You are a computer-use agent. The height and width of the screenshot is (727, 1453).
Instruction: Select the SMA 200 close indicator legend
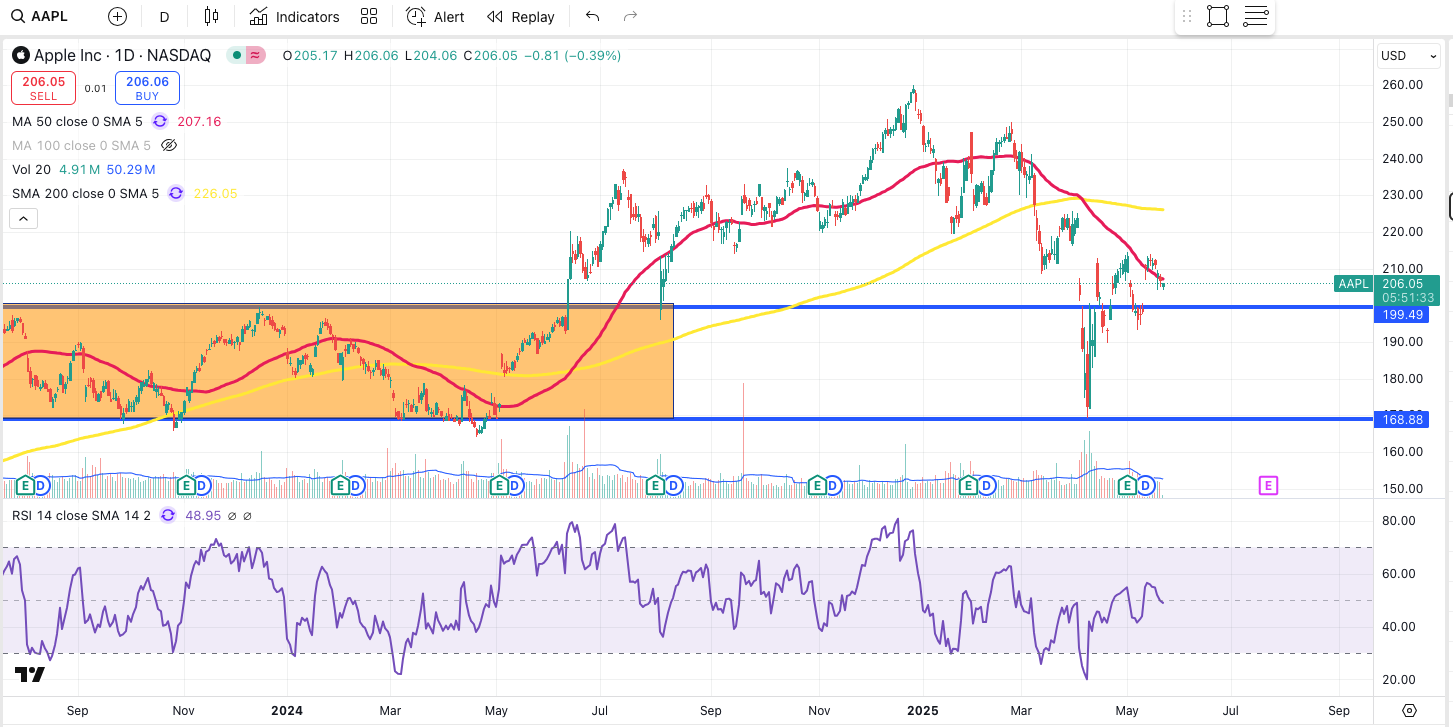click(85, 193)
